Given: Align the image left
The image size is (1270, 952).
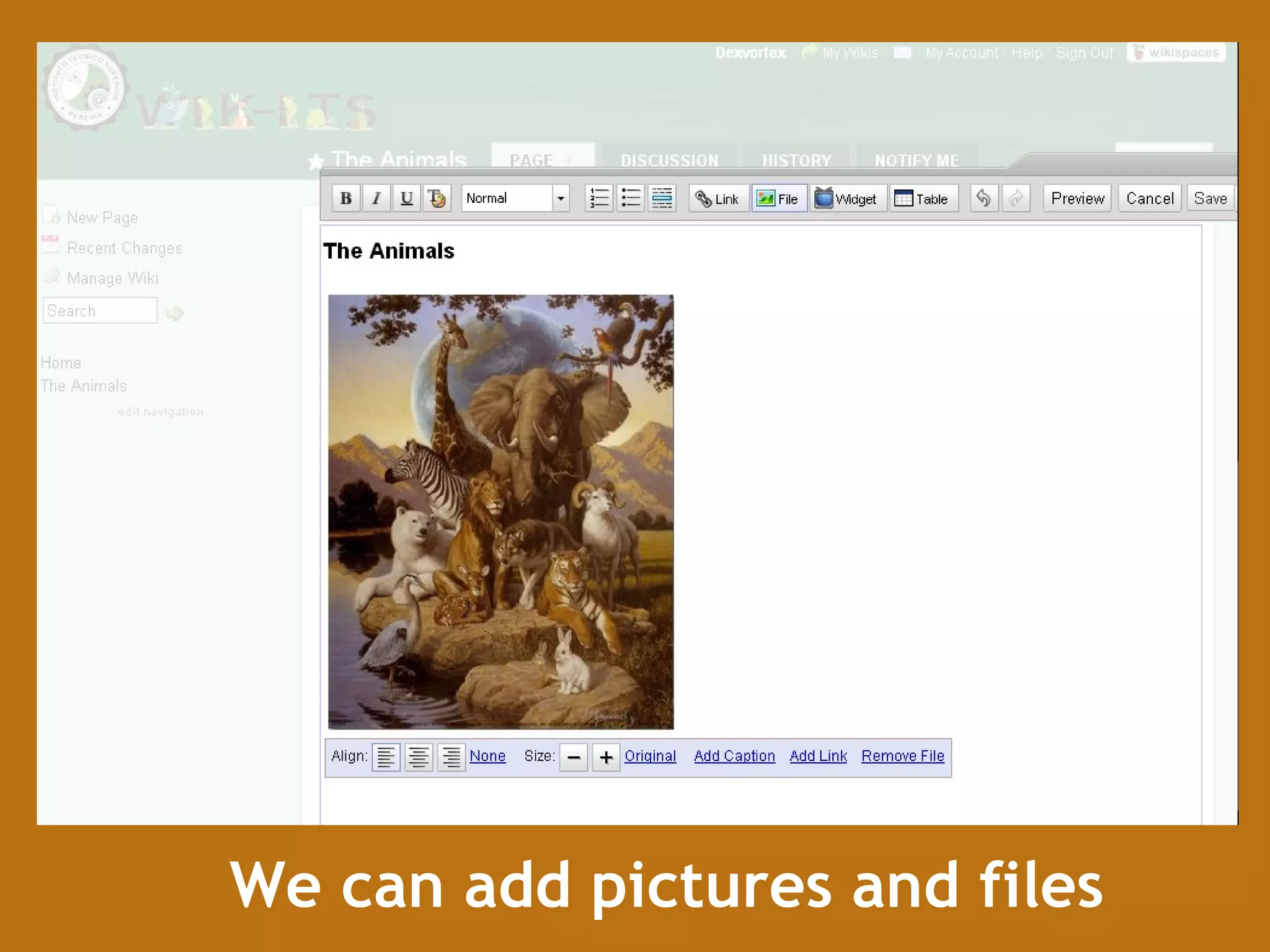Looking at the screenshot, I should [x=386, y=757].
